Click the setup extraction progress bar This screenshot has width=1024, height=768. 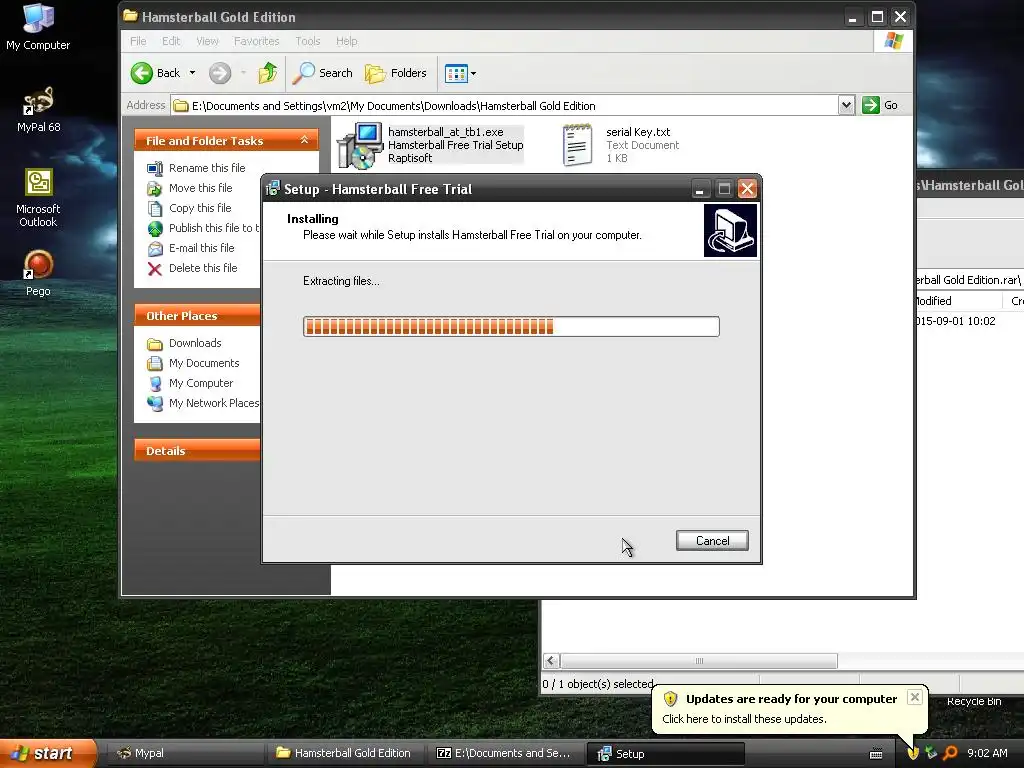click(x=511, y=327)
